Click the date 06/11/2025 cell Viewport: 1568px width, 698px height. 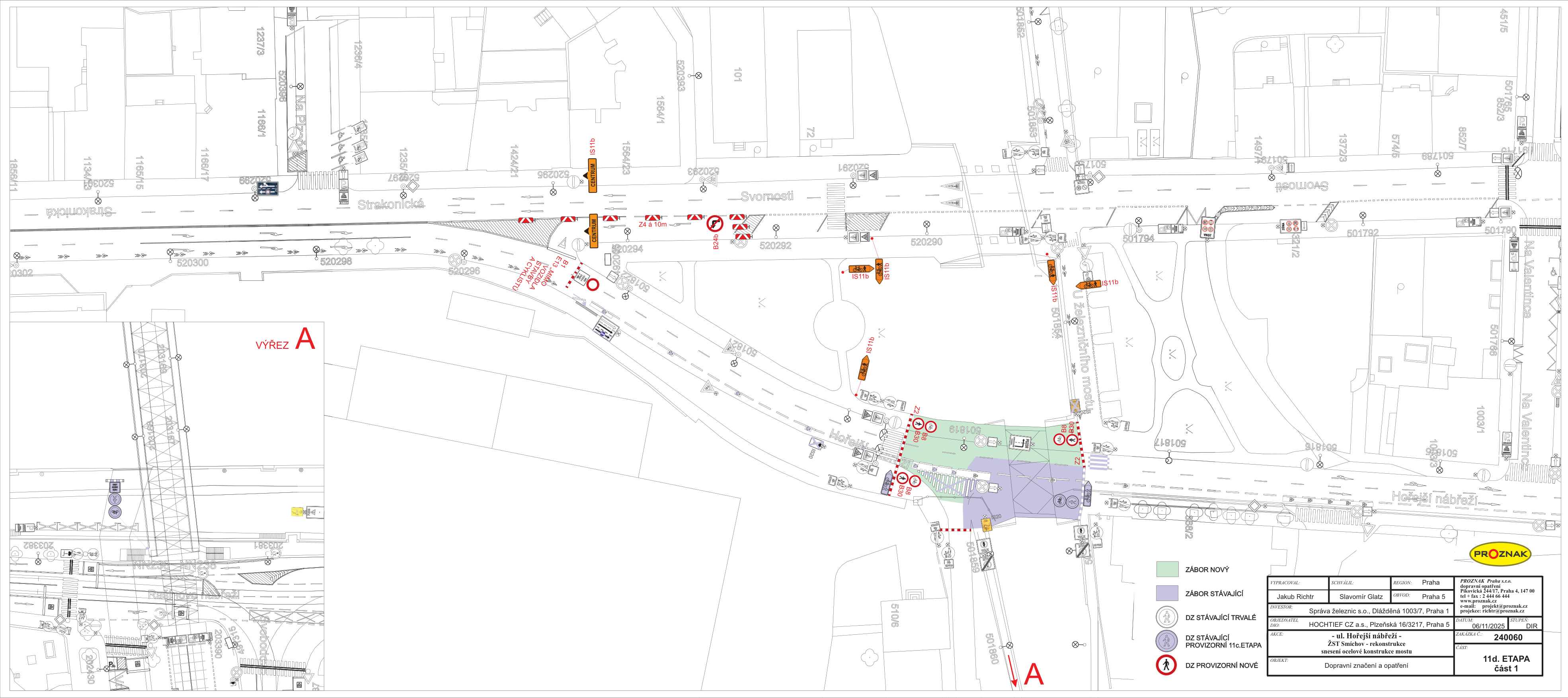pyautogui.click(x=1488, y=626)
